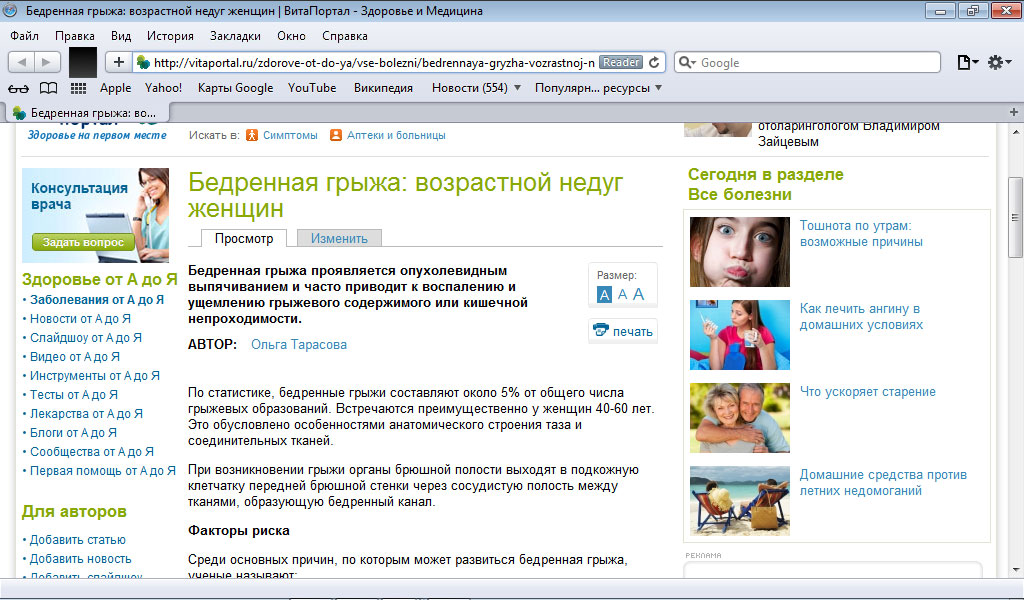1024x600 pixels.
Task: Select the Бедренная грыжа browser tab
Action: (88, 113)
